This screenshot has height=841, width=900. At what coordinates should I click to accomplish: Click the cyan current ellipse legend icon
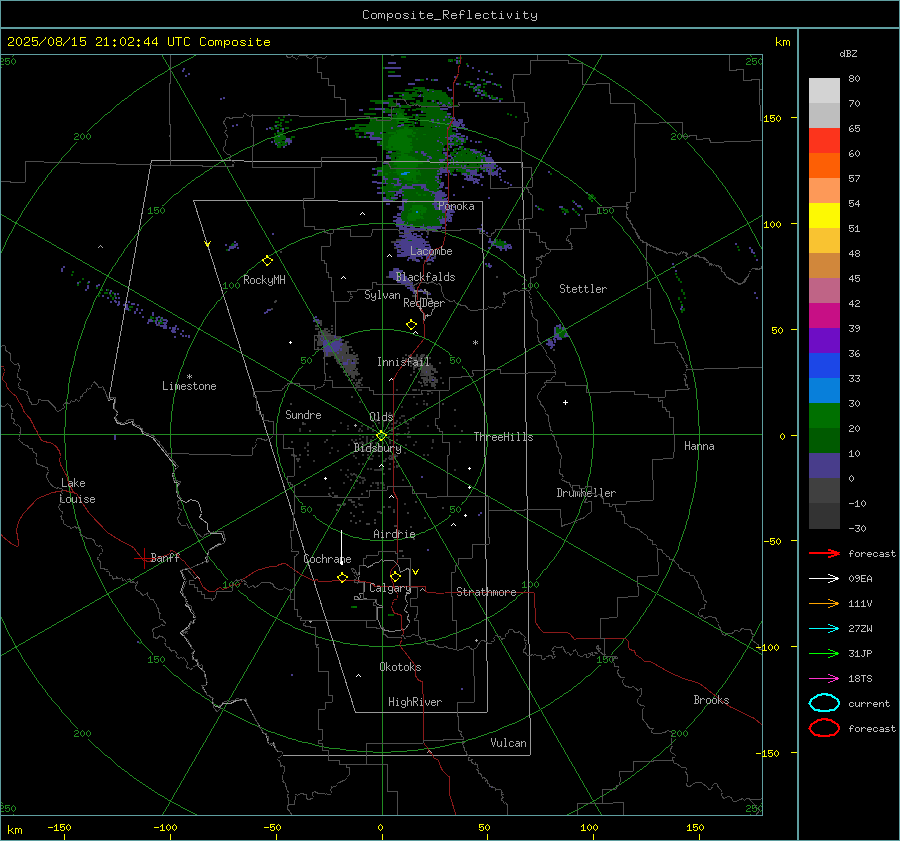click(824, 703)
